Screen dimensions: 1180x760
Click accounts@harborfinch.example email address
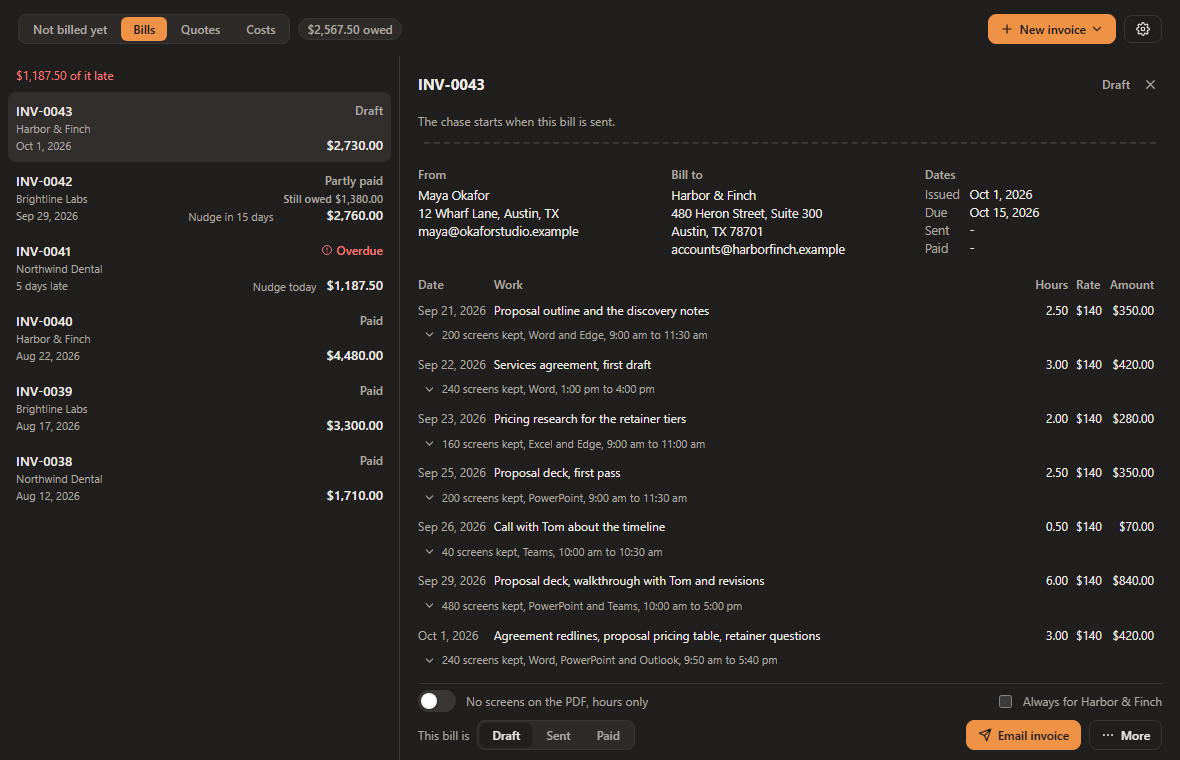point(758,249)
